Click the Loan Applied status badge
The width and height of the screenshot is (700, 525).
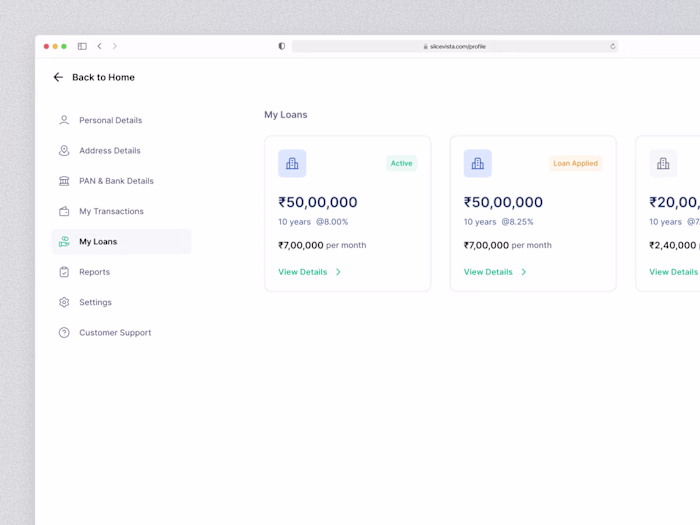coord(575,163)
